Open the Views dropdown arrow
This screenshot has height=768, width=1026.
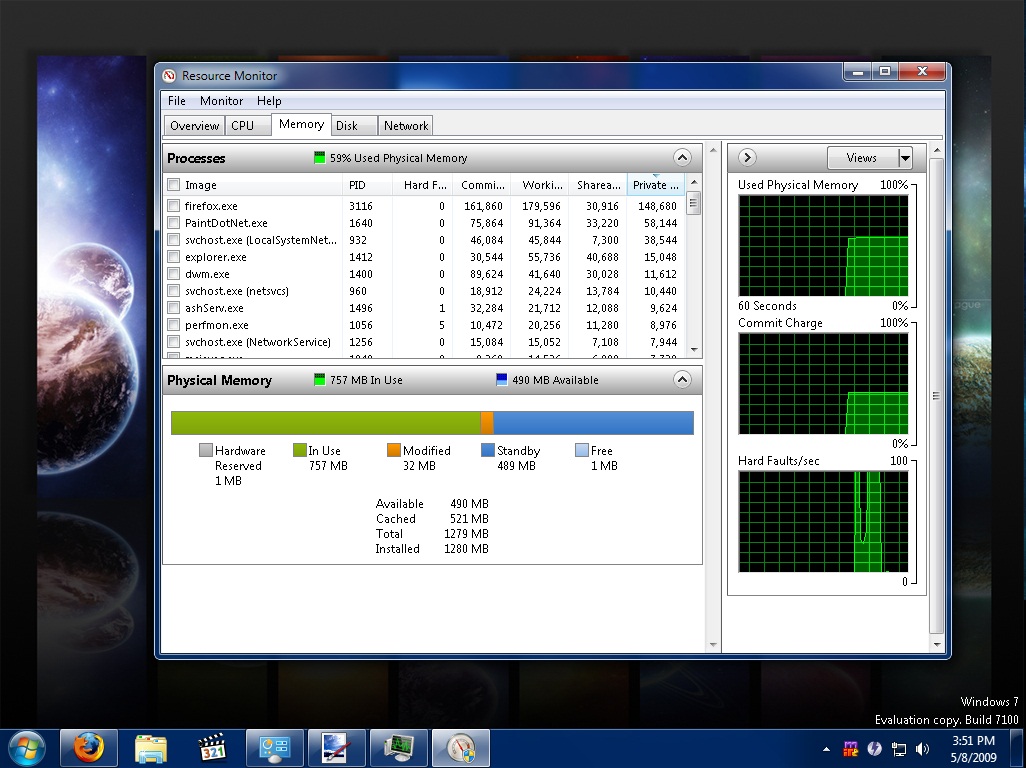click(x=904, y=158)
